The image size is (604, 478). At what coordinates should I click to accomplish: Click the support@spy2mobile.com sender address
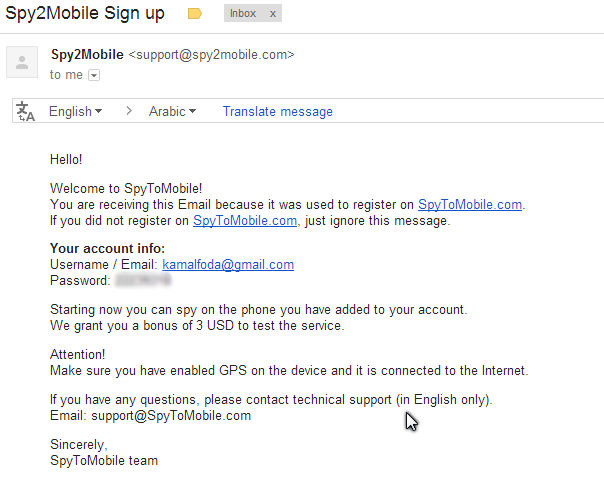click(x=211, y=55)
